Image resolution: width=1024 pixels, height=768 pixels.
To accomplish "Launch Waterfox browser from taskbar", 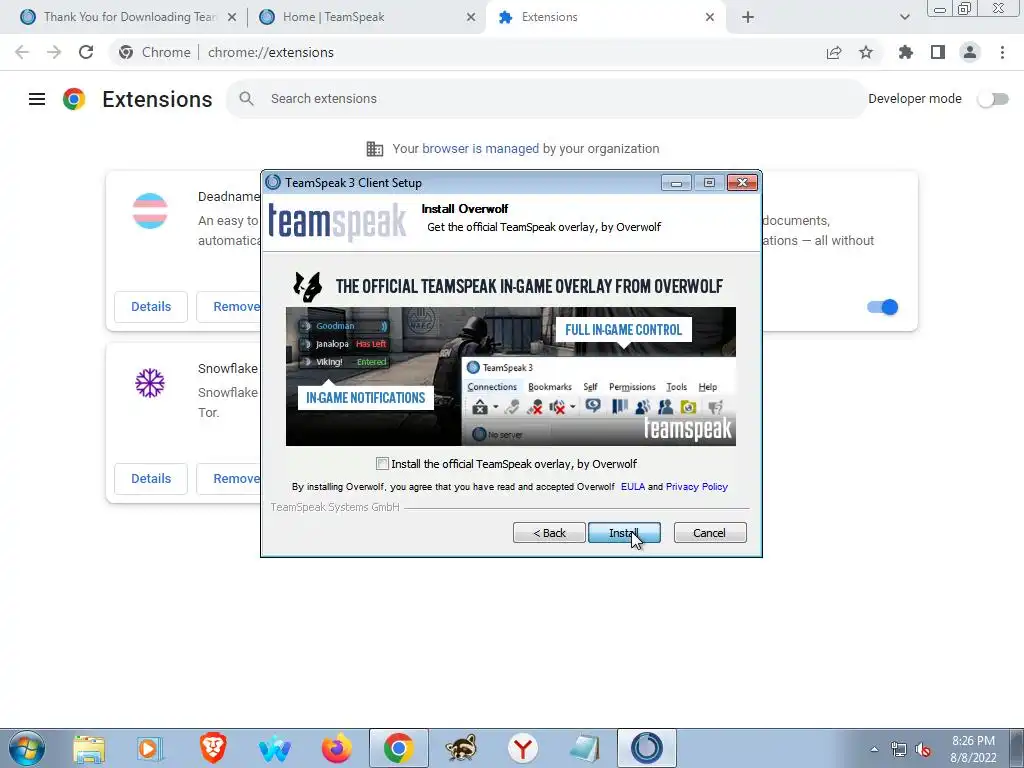I will click(x=274, y=748).
